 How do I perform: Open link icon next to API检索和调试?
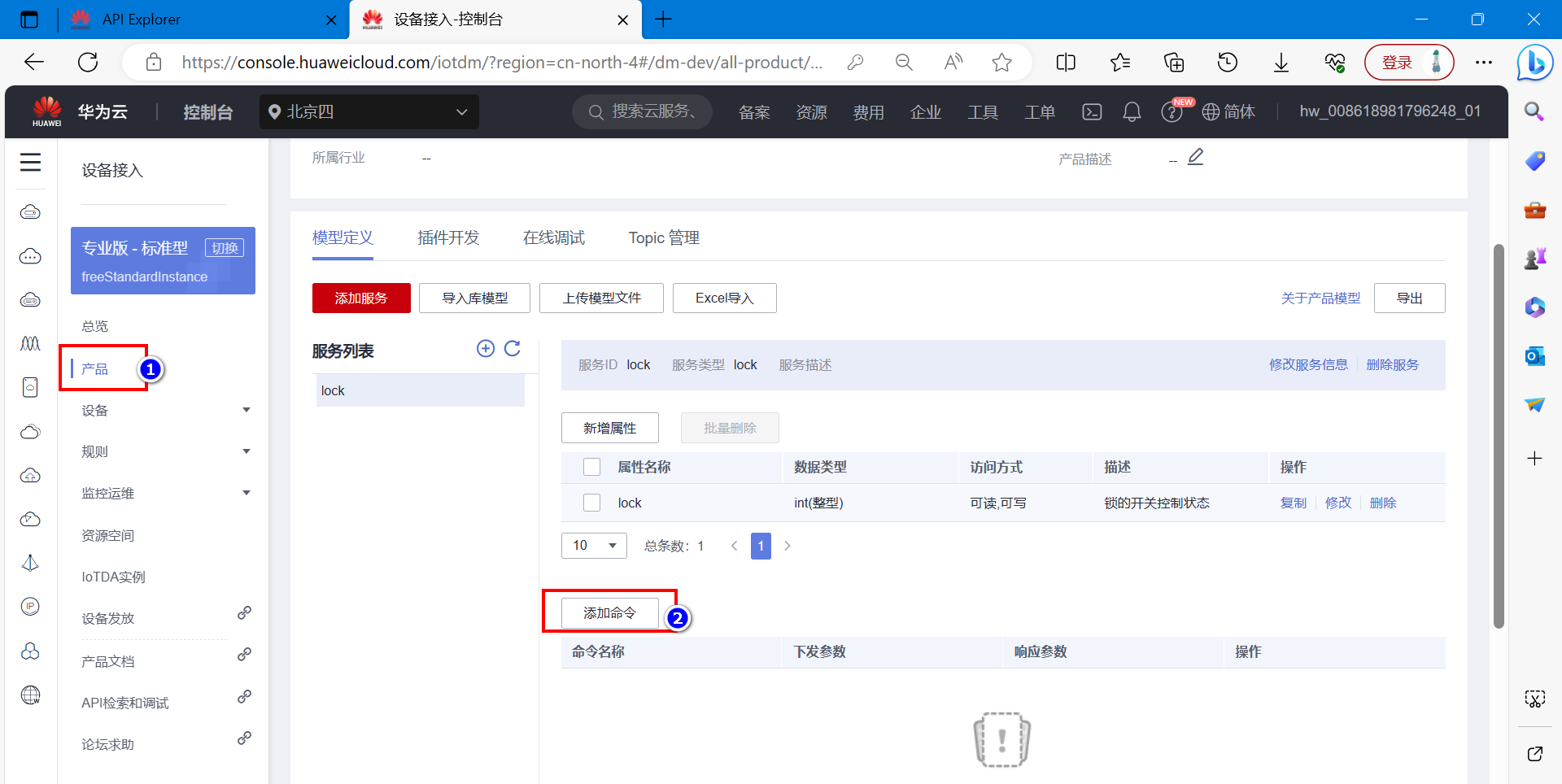click(244, 696)
